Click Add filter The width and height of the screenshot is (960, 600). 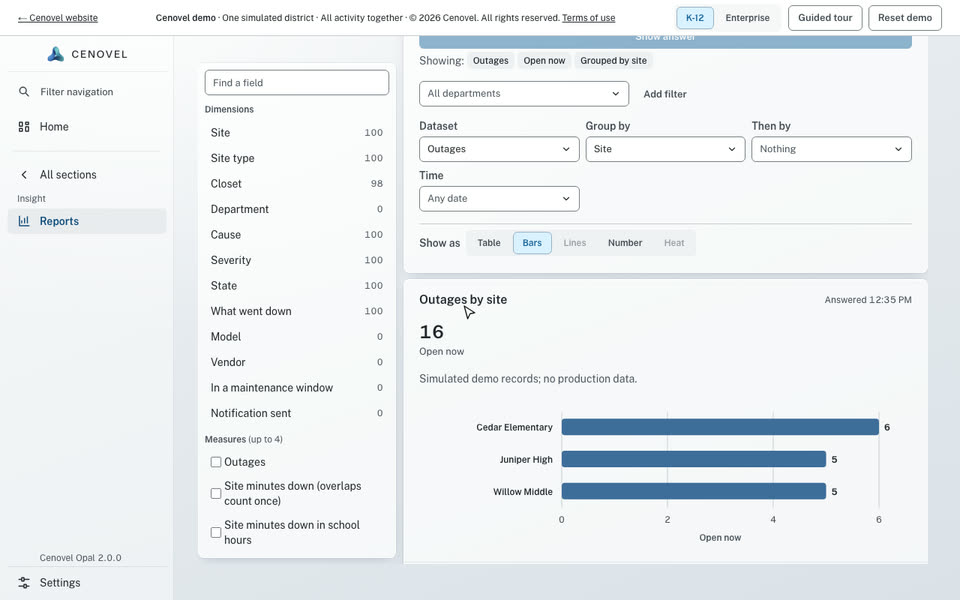point(665,94)
